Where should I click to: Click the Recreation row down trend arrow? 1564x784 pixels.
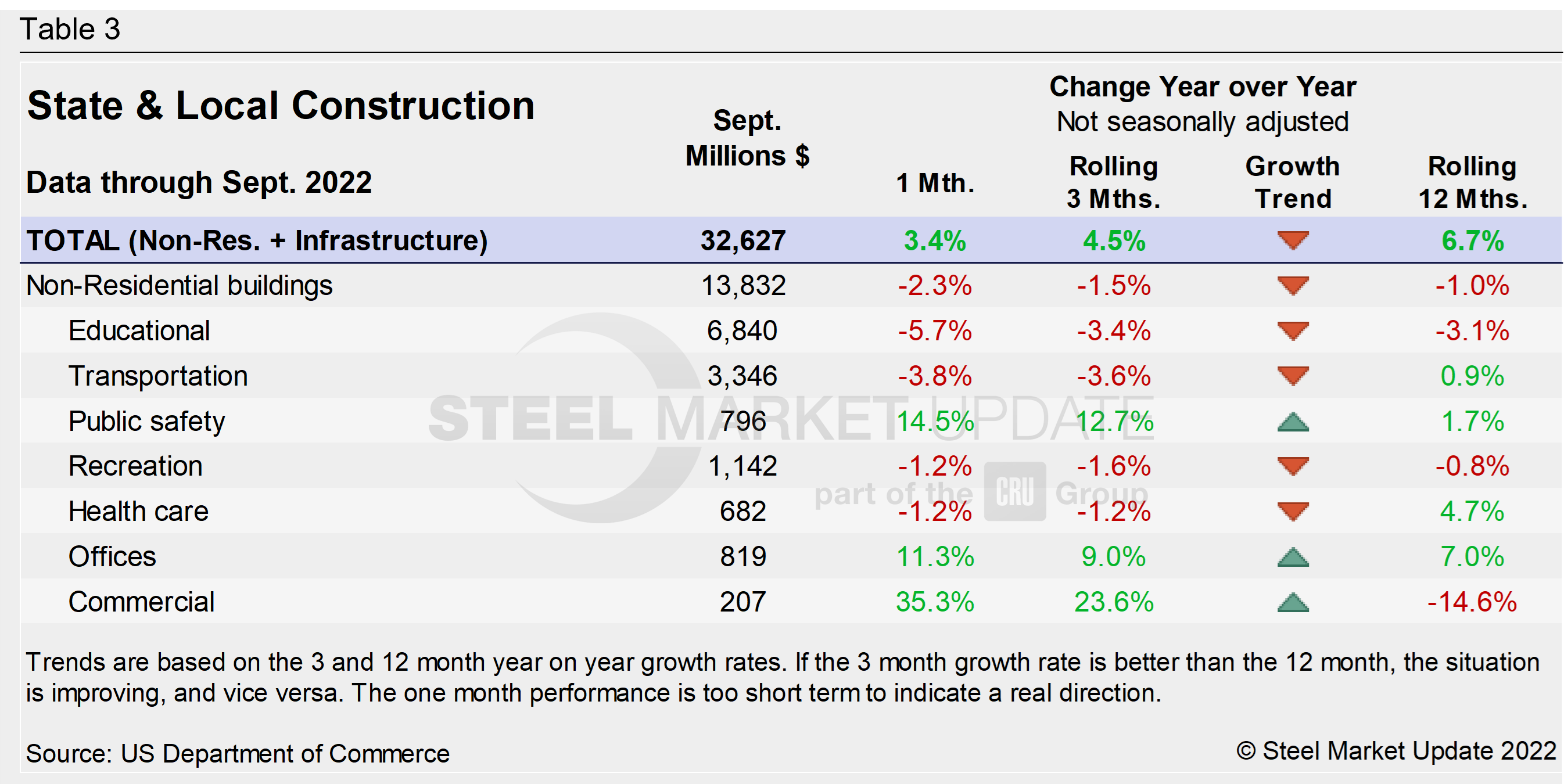click(1293, 466)
